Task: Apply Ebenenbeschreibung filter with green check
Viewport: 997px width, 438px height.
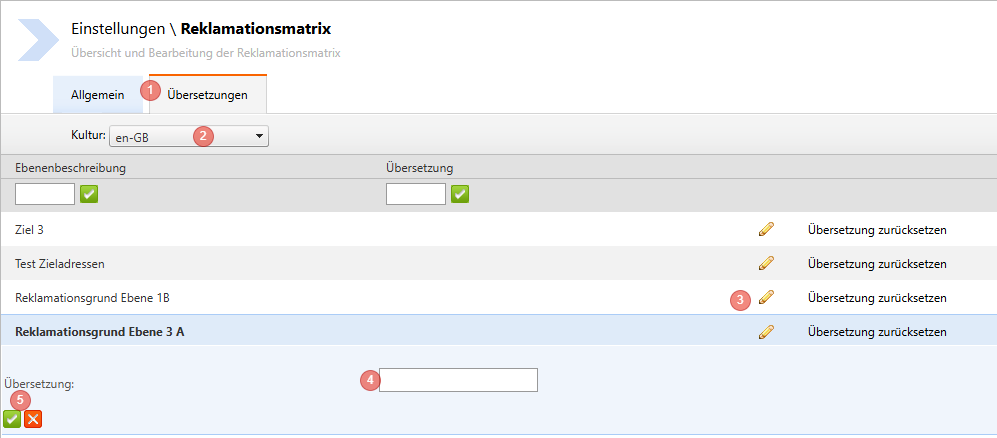Action: point(90,194)
